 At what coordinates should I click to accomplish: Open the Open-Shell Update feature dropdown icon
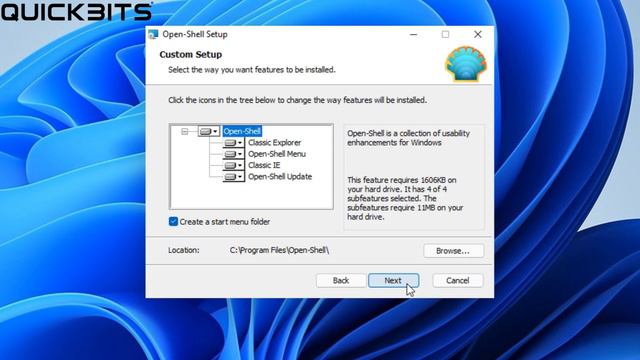(233, 177)
